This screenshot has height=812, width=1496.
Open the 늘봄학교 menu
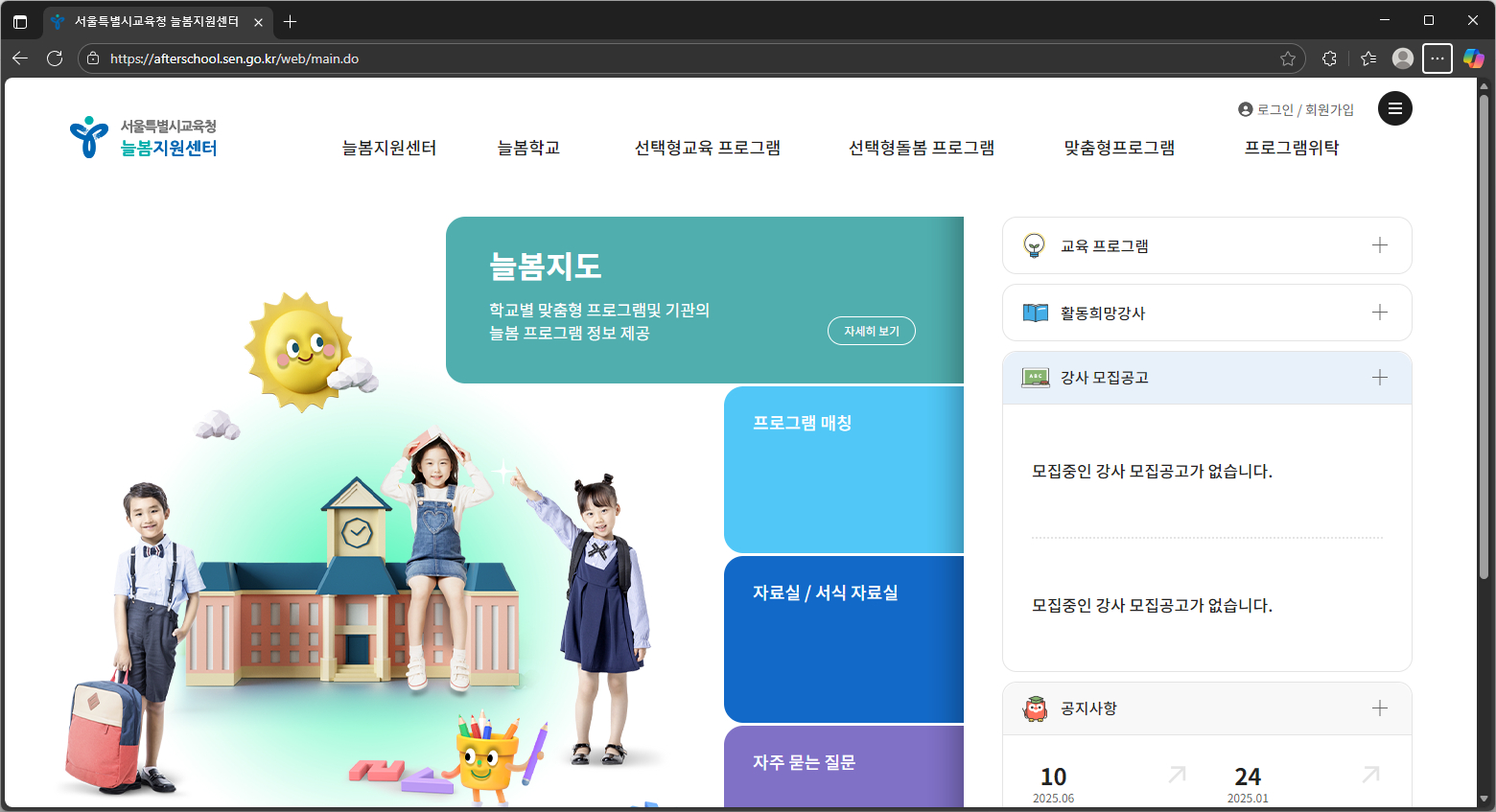click(x=528, y=148)
